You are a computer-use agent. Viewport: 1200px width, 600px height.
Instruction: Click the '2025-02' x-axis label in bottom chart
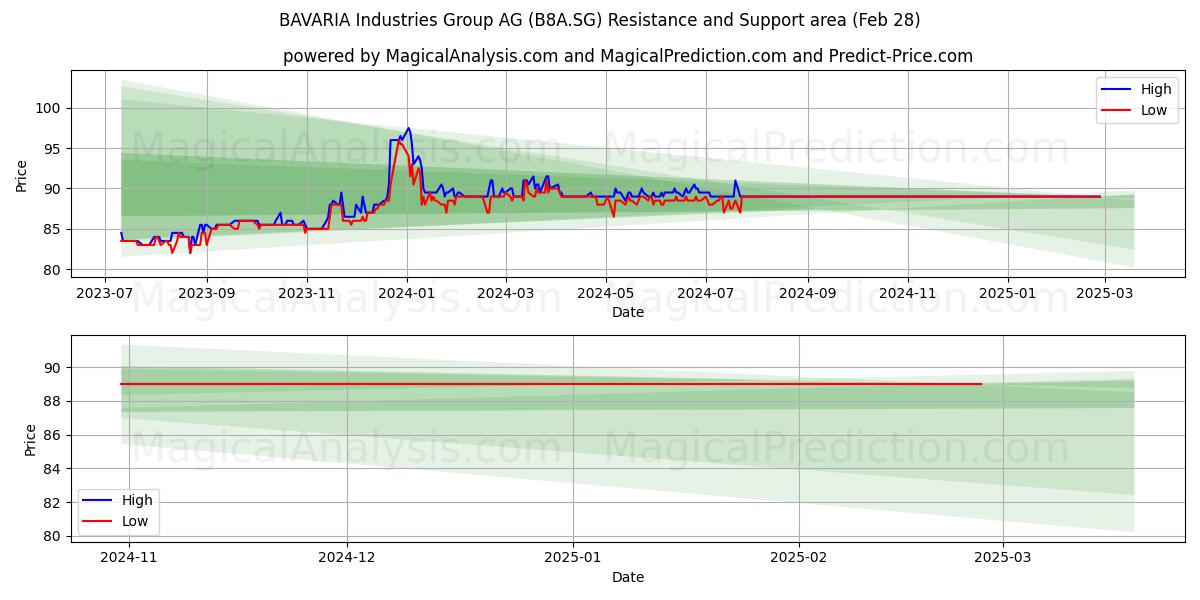click(800, 556)
